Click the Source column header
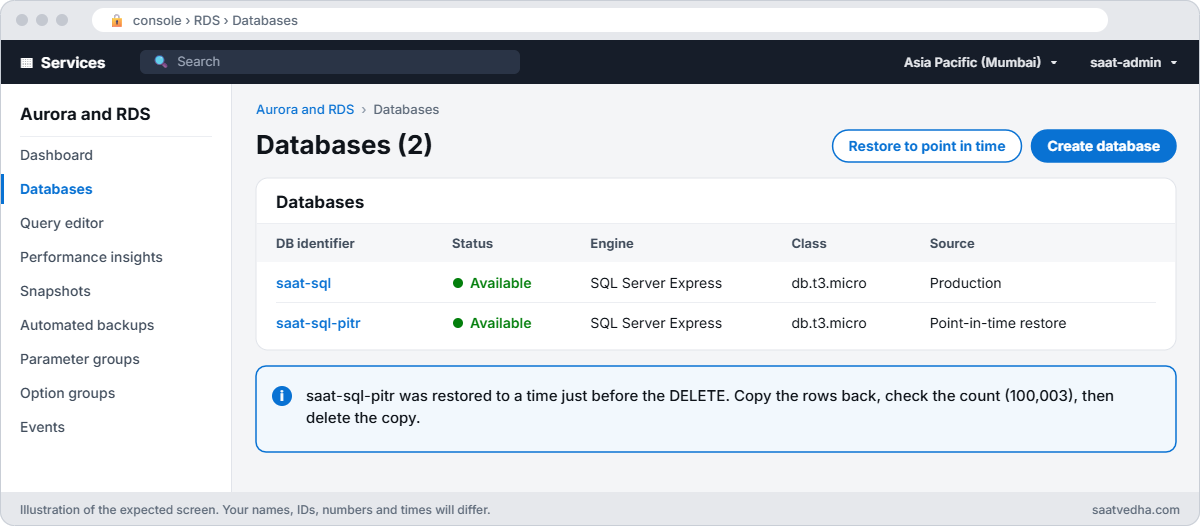 952,243
